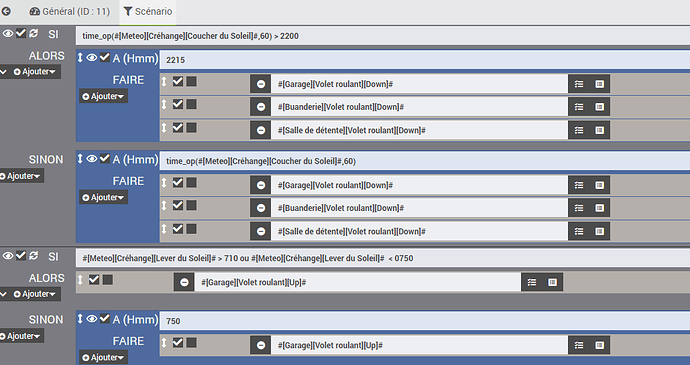Screen dimensions: 690x365
Task: Select the Scénario tab
Action: (147, 11)
